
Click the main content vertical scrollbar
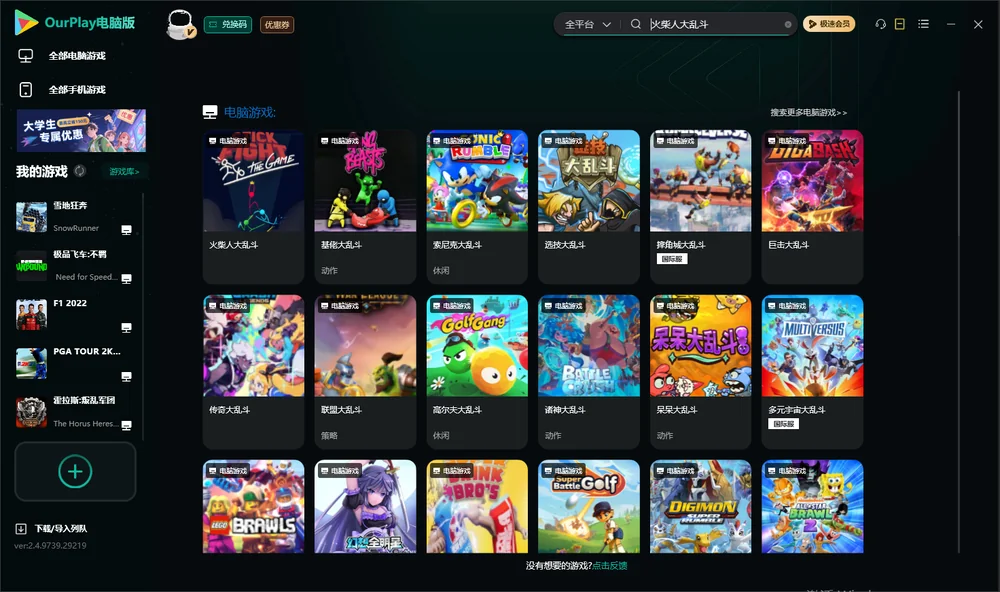point(959,322)
